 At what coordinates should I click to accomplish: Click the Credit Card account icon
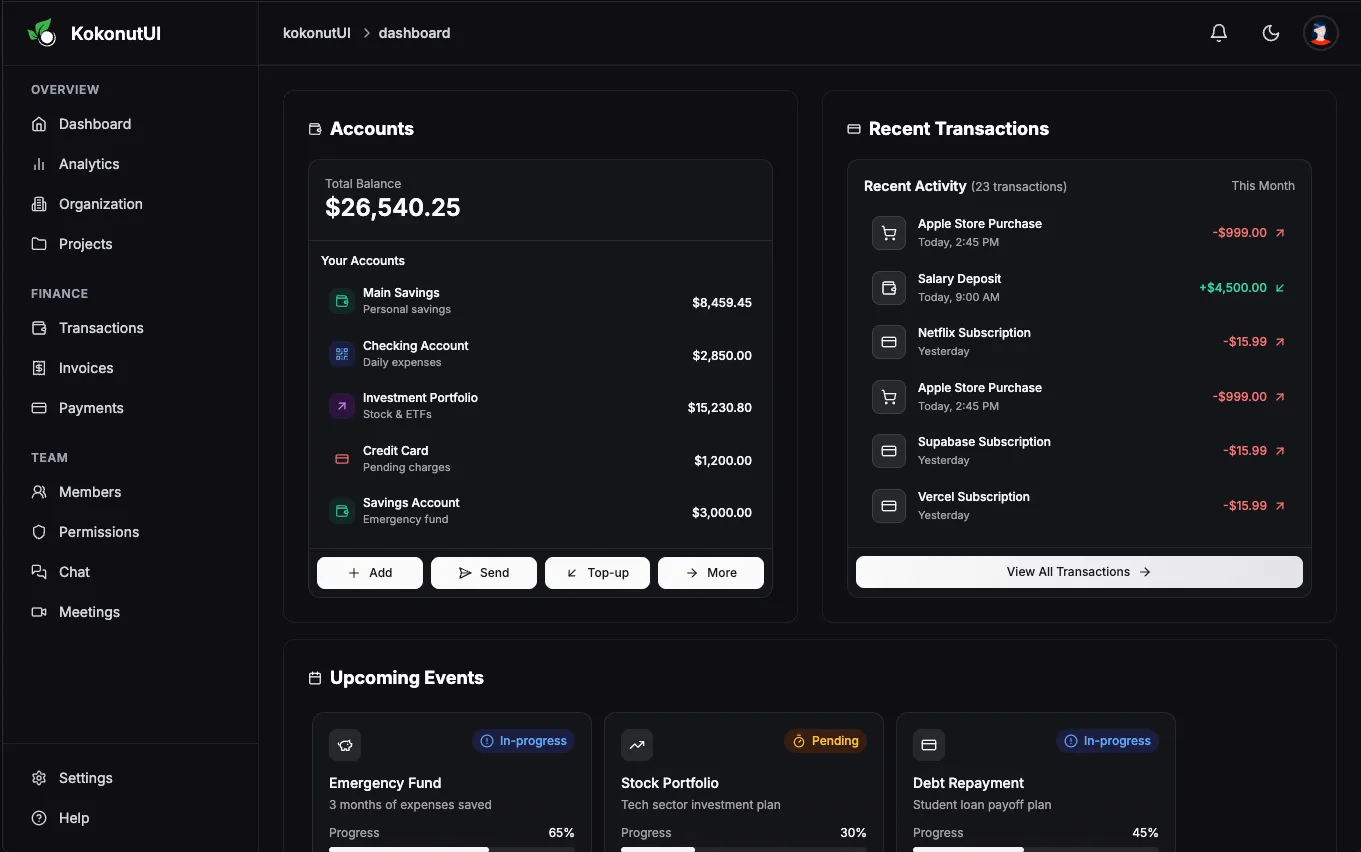(x=342, y=459)
